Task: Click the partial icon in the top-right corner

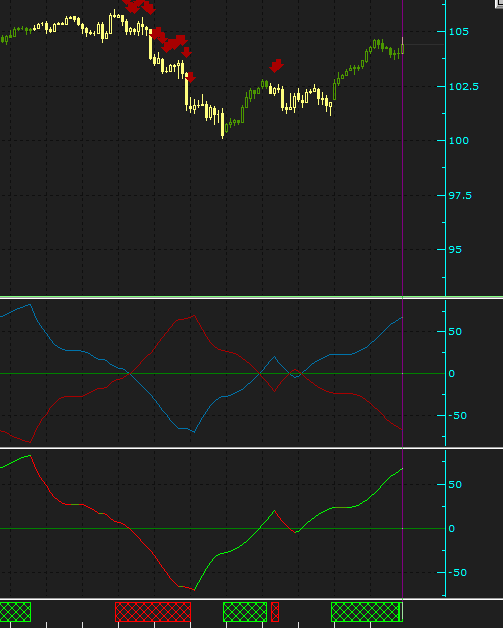Action: coord(499,3)
